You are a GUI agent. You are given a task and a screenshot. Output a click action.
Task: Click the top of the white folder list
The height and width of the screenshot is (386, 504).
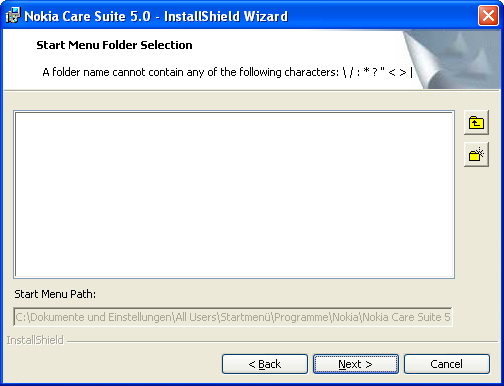pos(234,117)
